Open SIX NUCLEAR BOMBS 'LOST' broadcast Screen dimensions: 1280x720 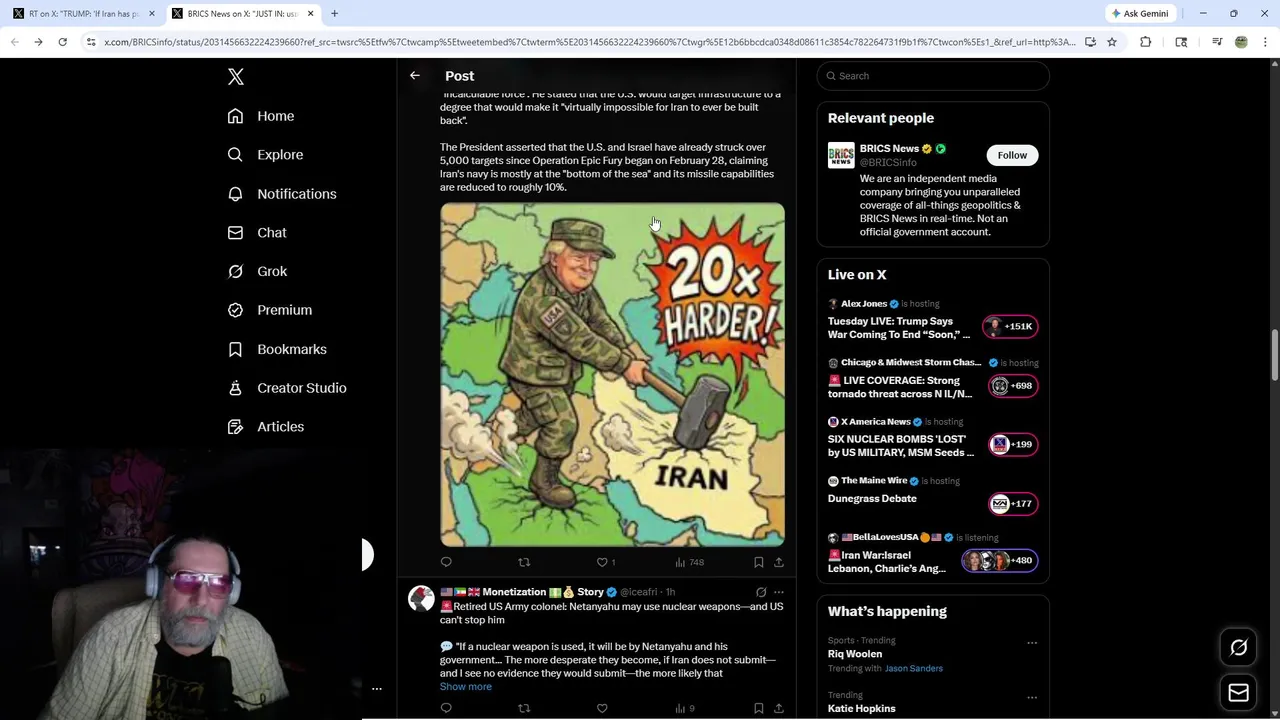[x=901, y=446]
